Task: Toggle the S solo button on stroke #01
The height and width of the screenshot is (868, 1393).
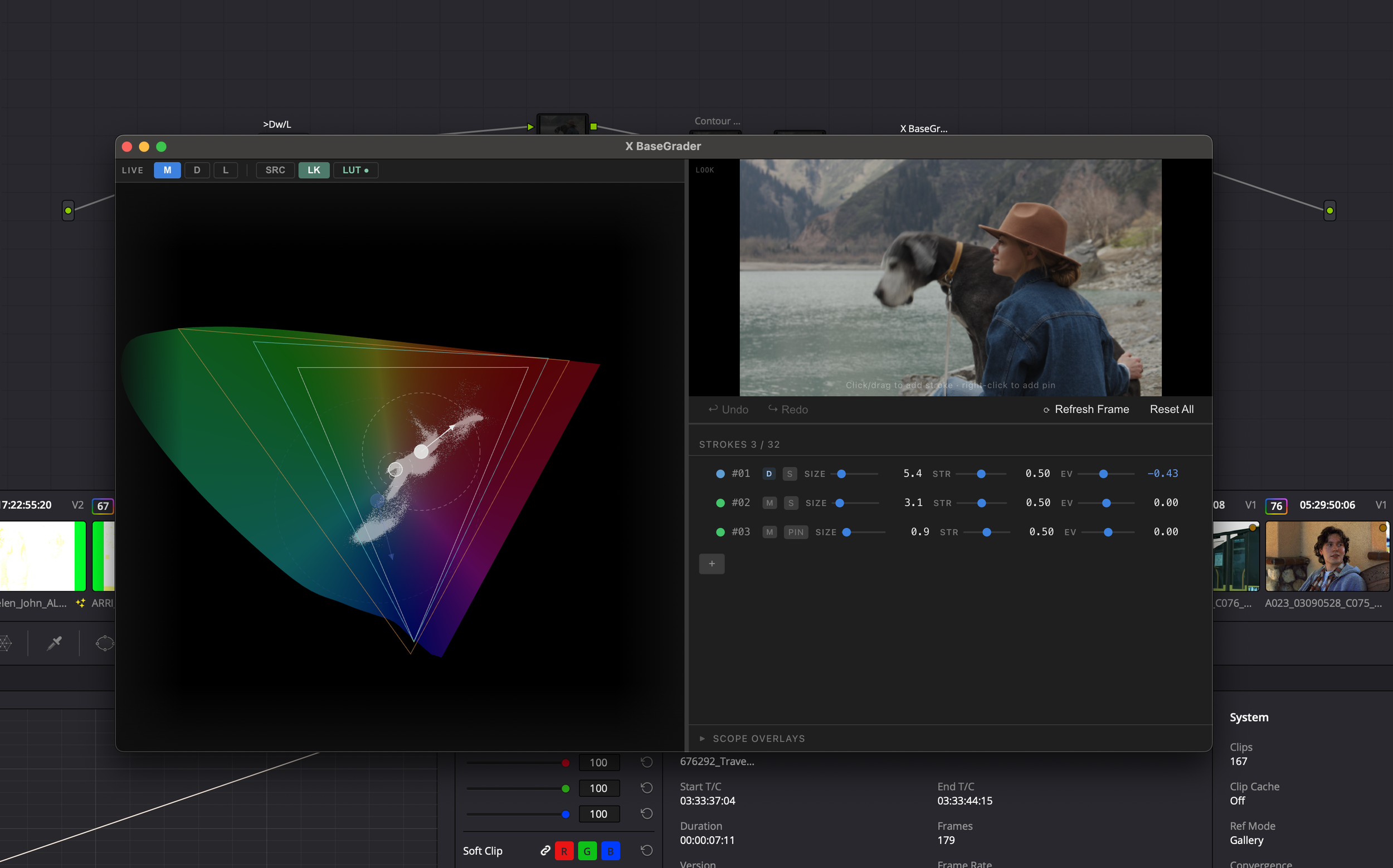Action: pyautogui.click(x=790, y=474)
